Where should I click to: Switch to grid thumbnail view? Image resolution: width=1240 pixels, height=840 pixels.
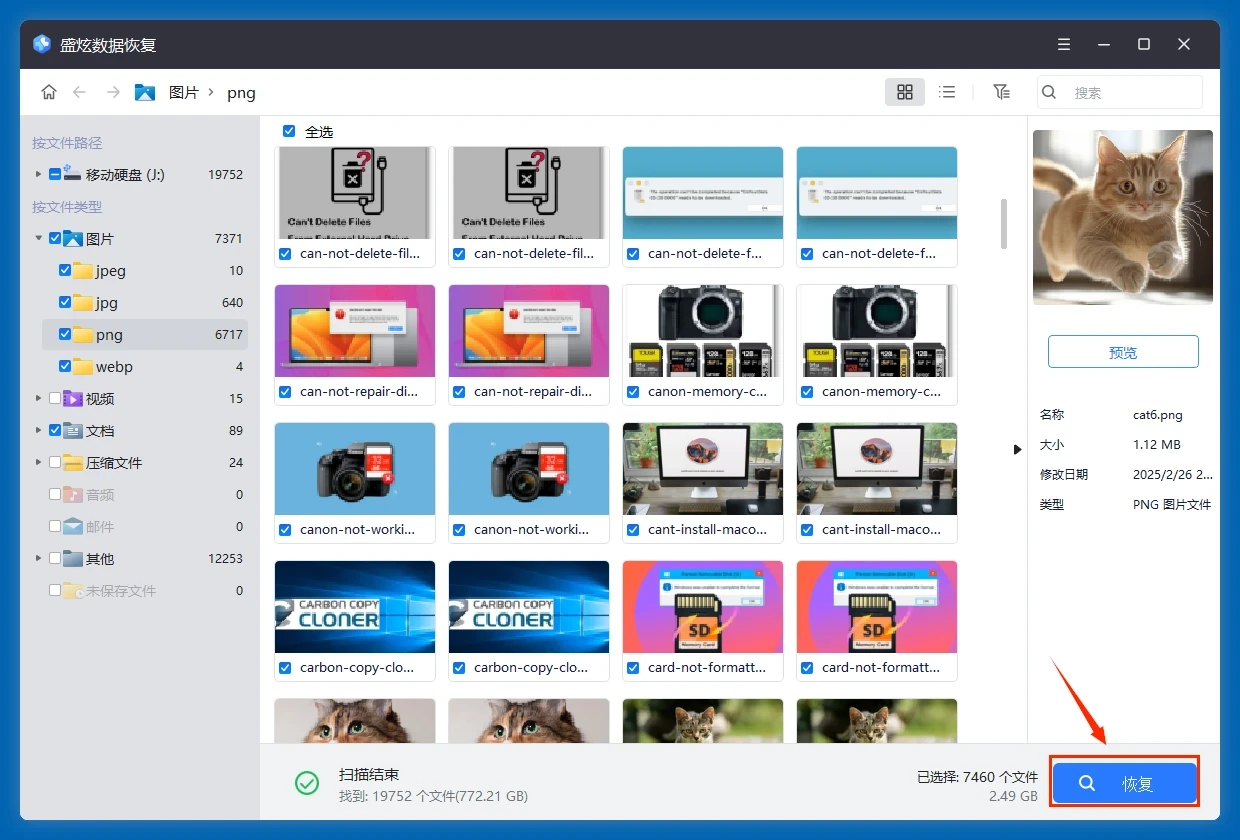(x=904, y=92)
